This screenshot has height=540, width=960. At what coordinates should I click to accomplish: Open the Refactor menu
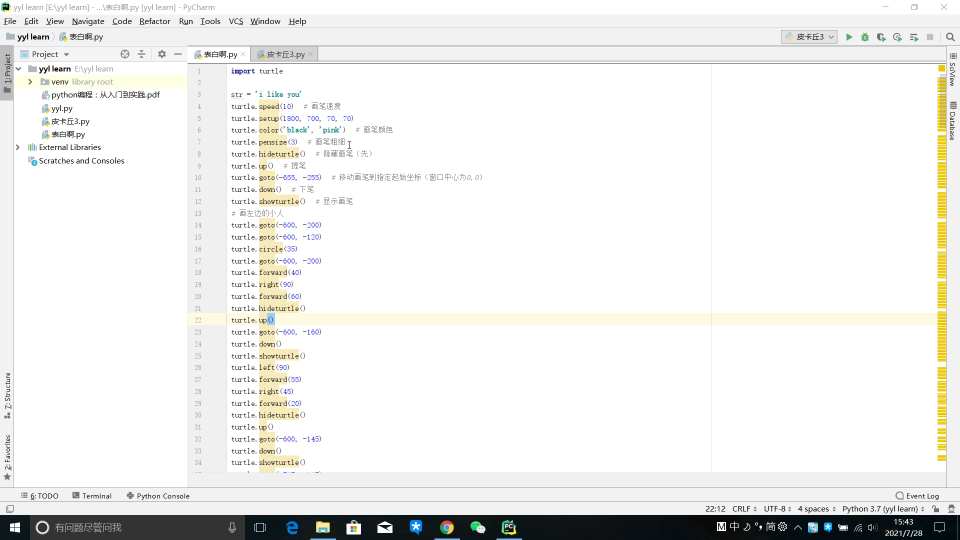coord(154,21)
